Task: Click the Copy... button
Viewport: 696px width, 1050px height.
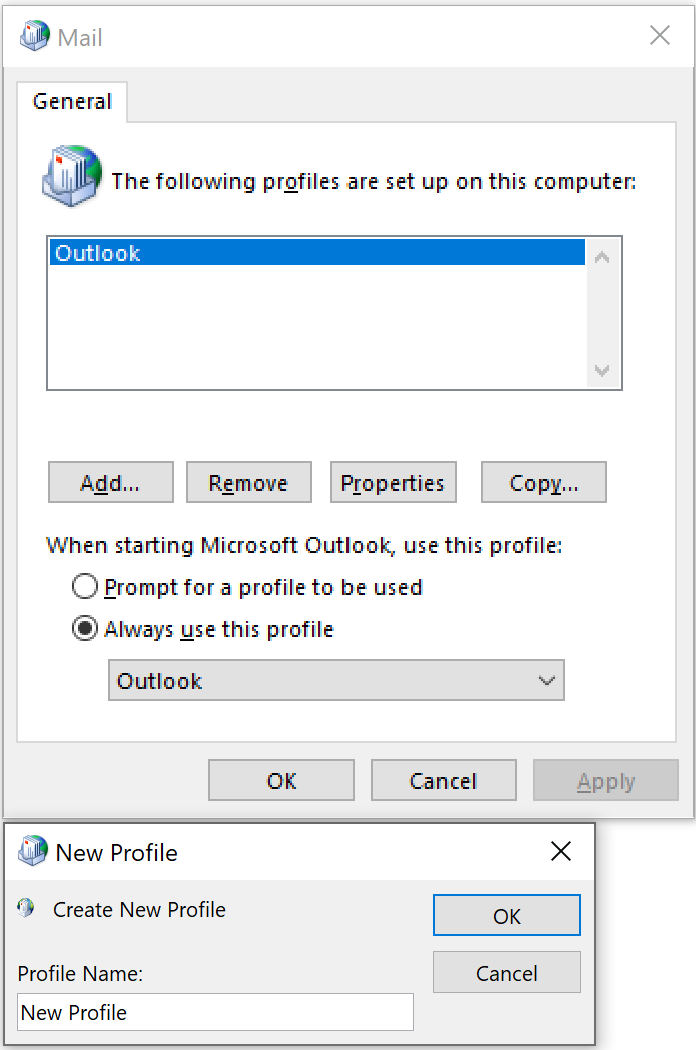Action: point(544,482)
